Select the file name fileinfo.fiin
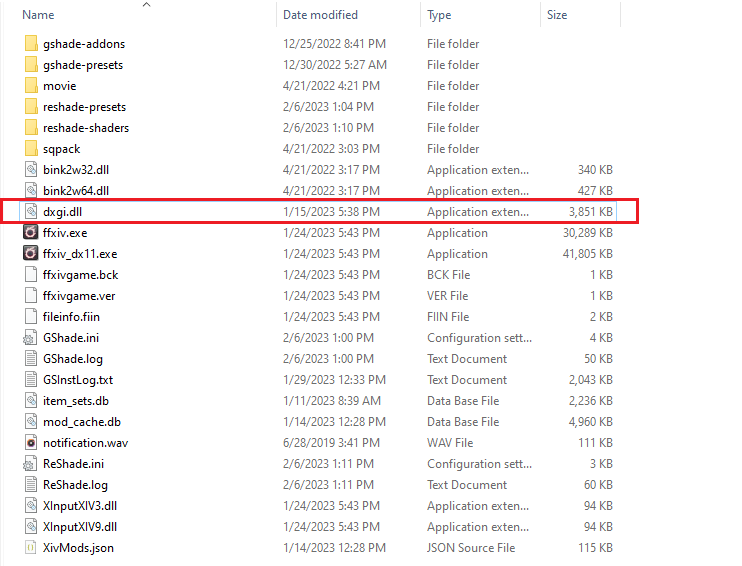This screenshot has width=742, height=566. tap(71, 317)
